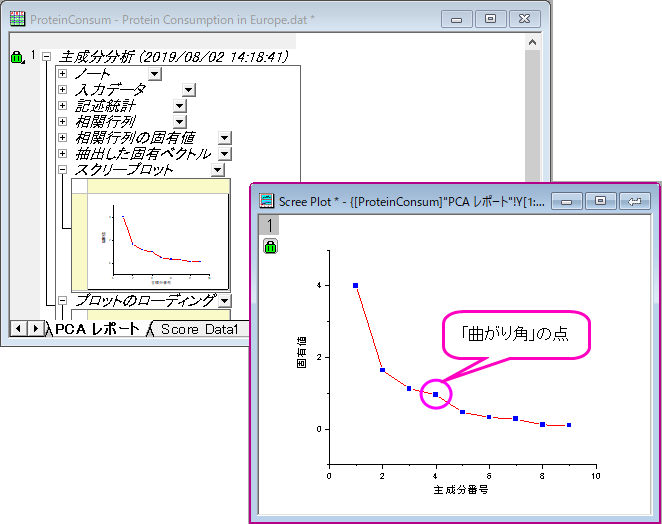Image resolution: width=662 pixels, height=524 pixels.
Task: Click the sheet tab scroll-right arrow
Action: pos(35,329)
